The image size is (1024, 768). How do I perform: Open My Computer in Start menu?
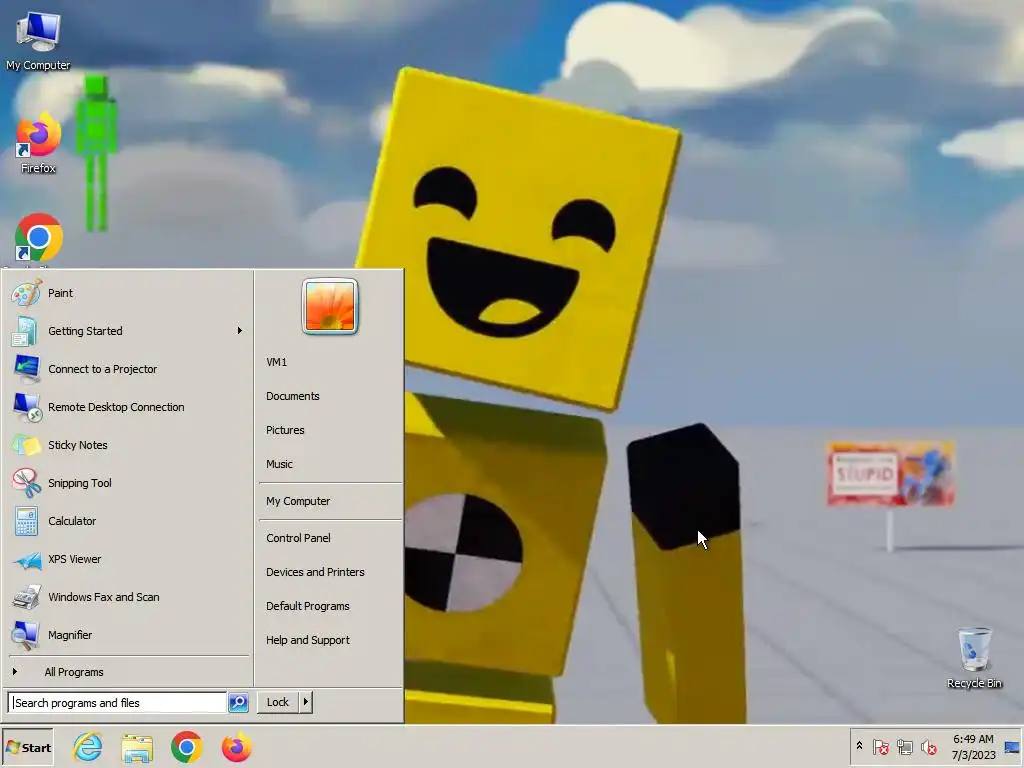pyautogui.click(x=298, y=501)
